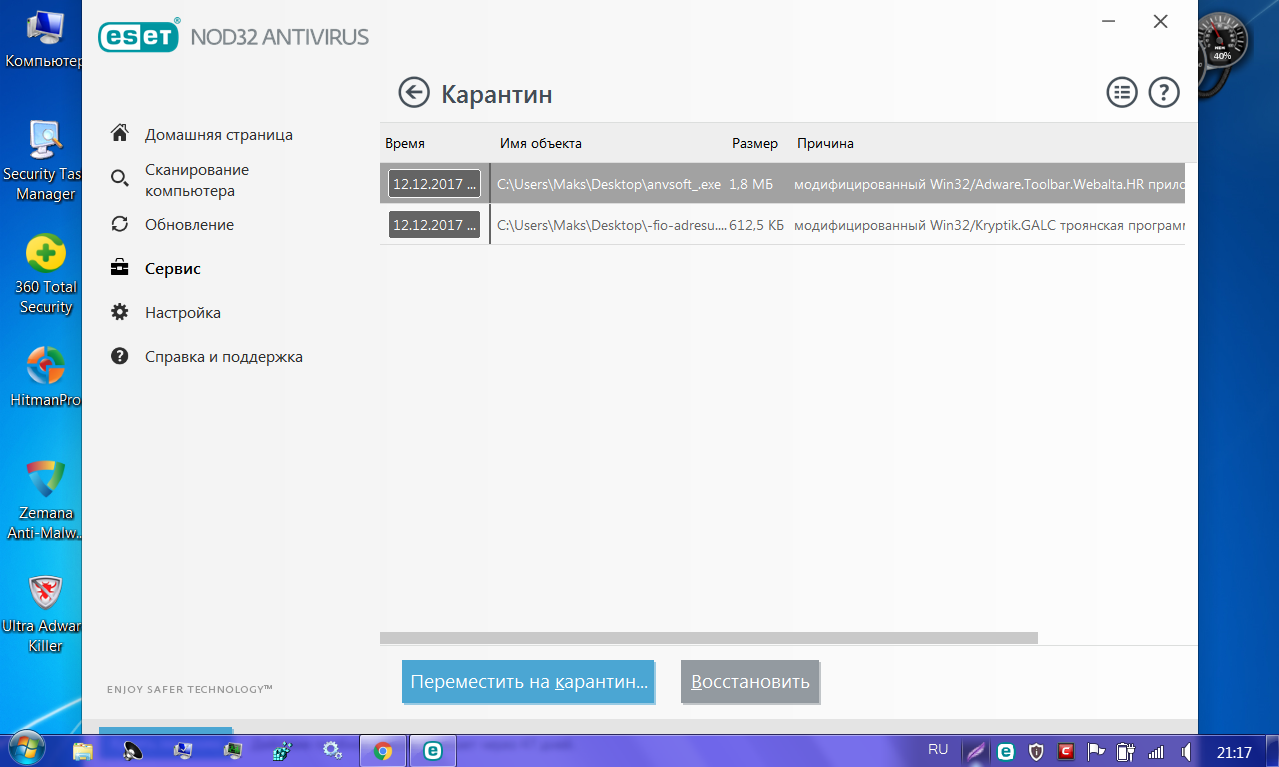The image size is (1279, 767).
Task: Select the anvsoft_.exe quarantine row
Action: [782, 184]
